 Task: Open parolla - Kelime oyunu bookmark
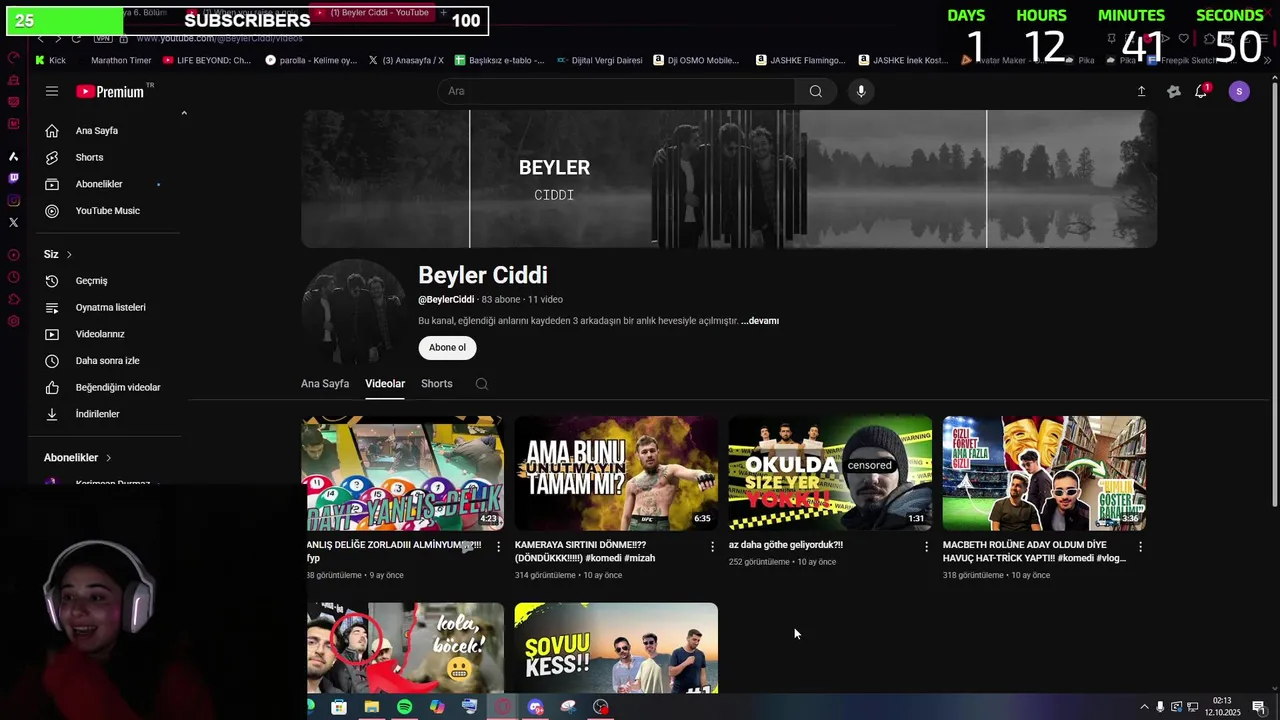(311, 60)
